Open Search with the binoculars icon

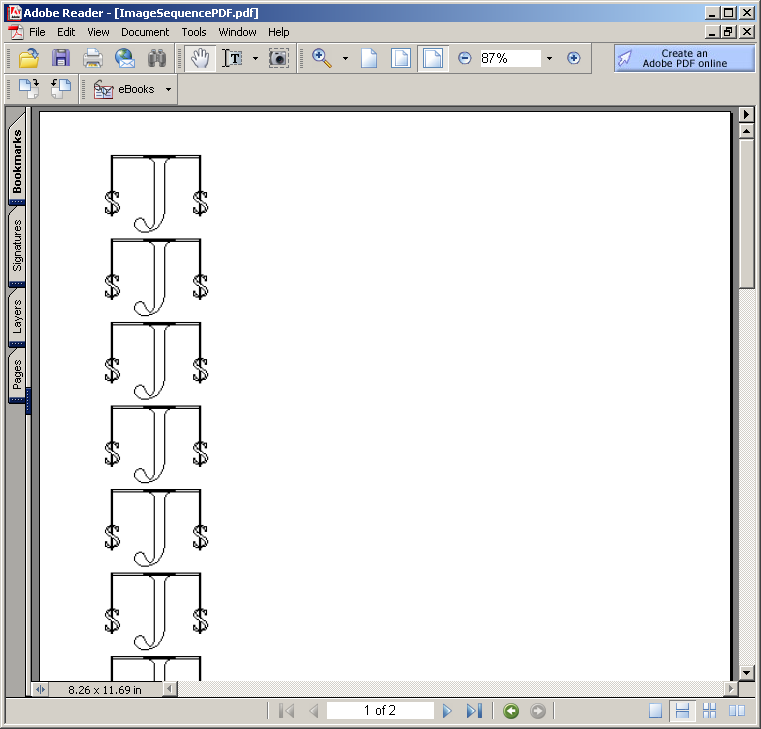point(157,58)
